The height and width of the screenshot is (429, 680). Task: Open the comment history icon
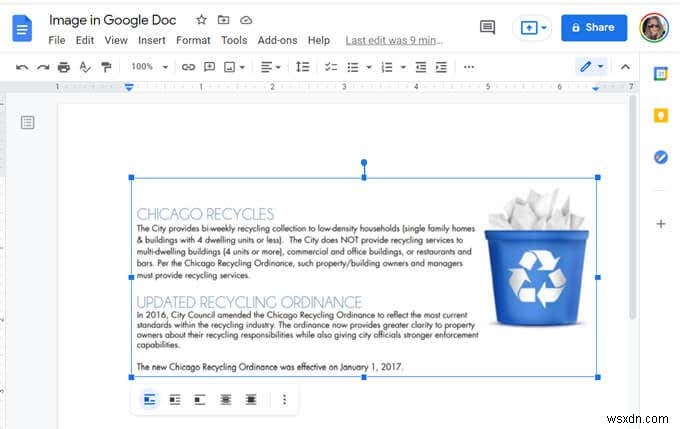click(x=487, y=27)
